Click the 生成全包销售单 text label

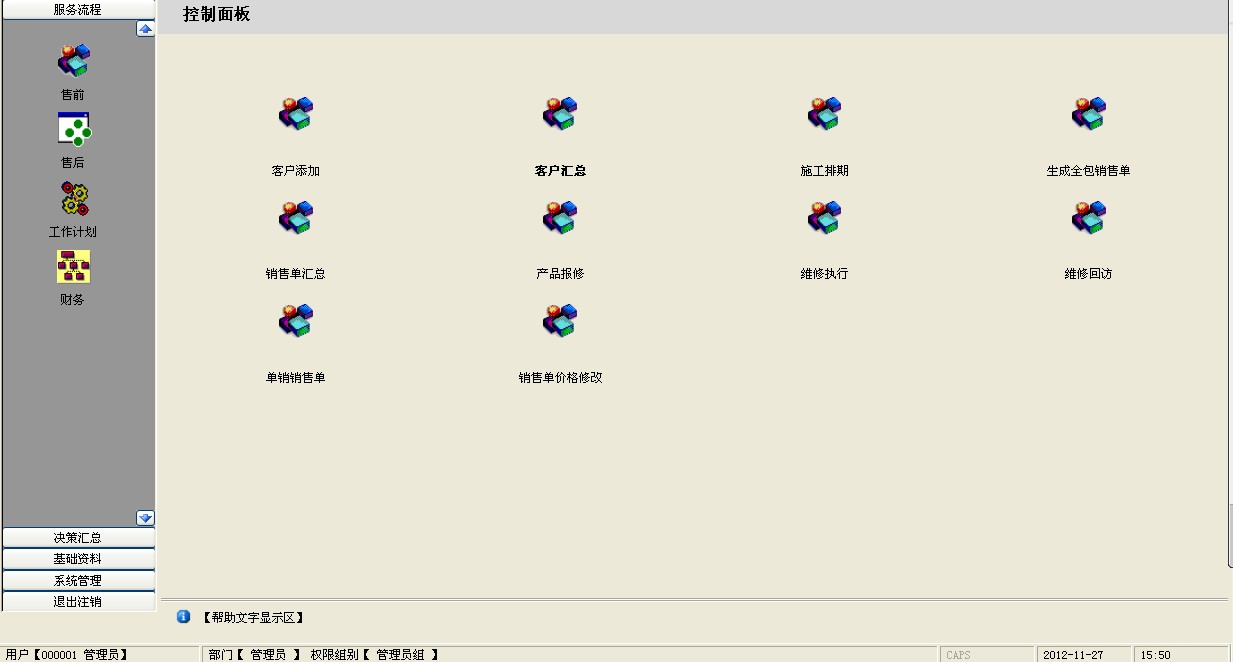tap(1089, 171)
